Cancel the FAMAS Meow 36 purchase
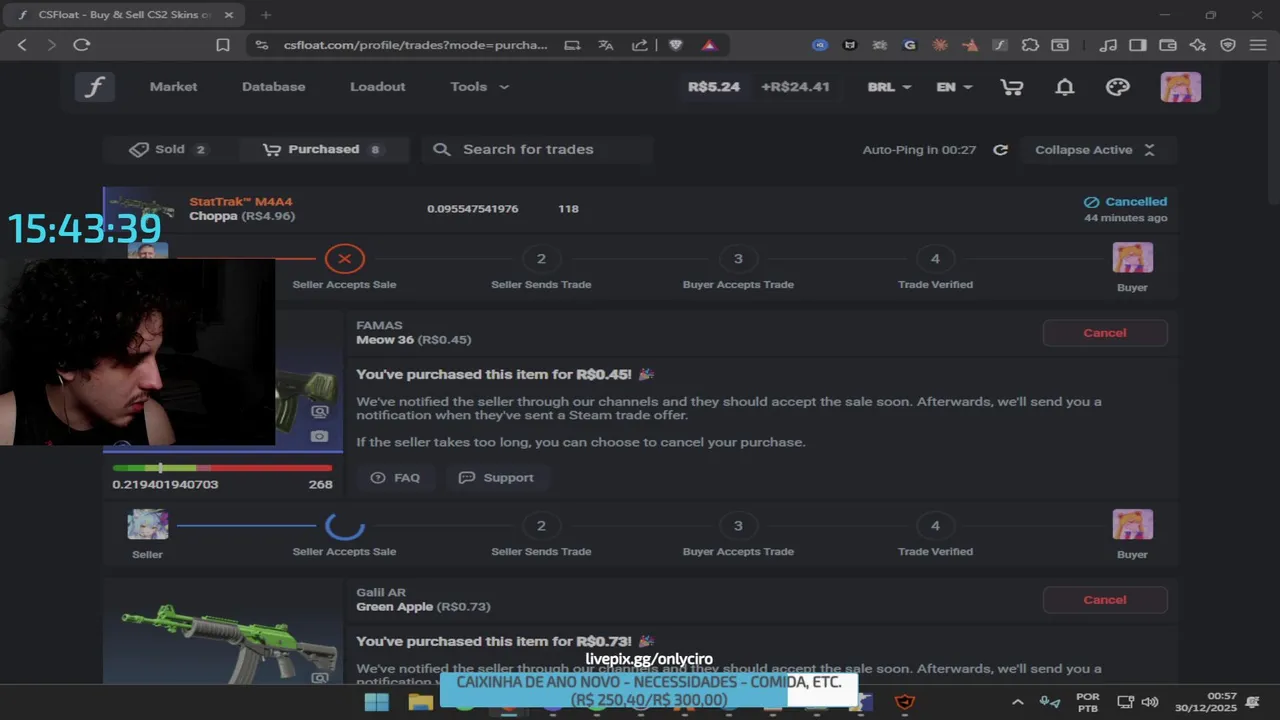The width and height of the screenshot is (1280, 720). (1104, 333)
